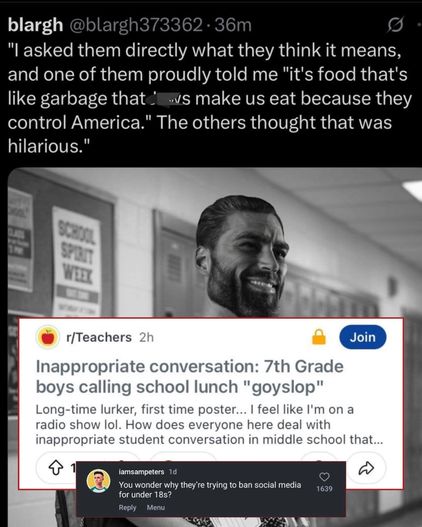This screenshot has height=527, width=422.
Task: Click the yellow padlock icon on the post
Action: (x=319, y=337)
